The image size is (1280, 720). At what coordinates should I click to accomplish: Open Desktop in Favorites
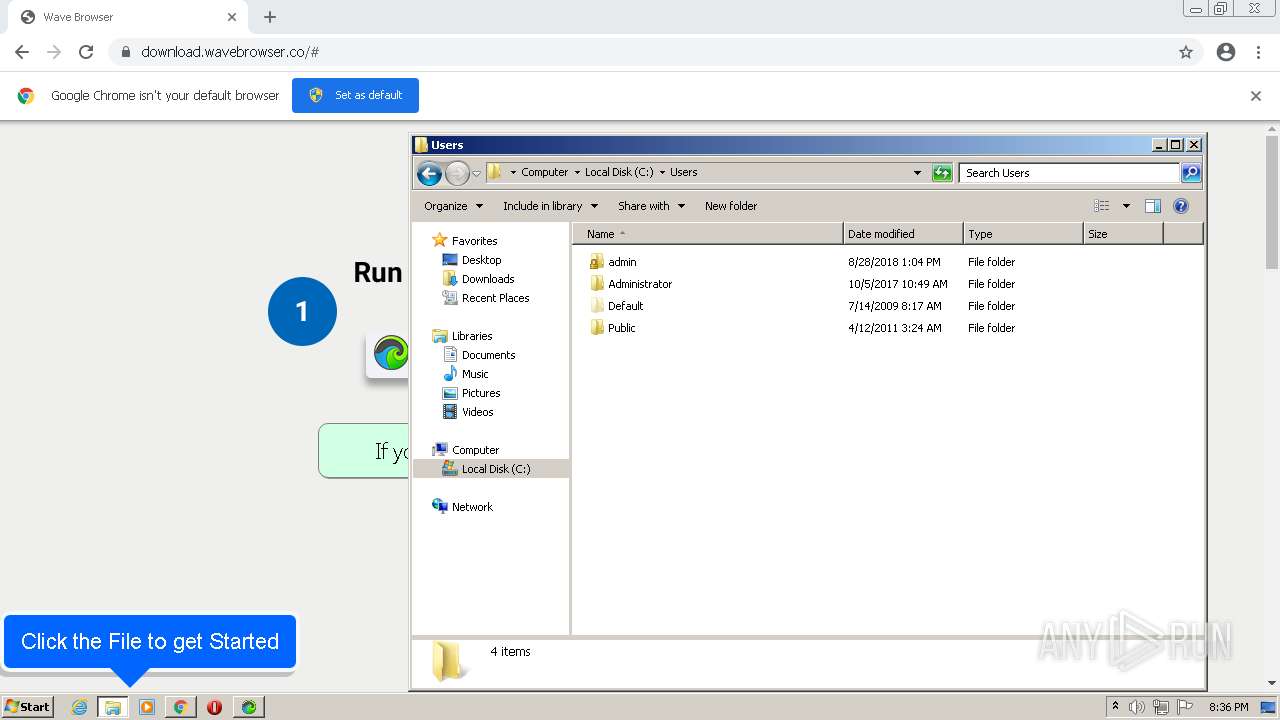coord(481,260)
